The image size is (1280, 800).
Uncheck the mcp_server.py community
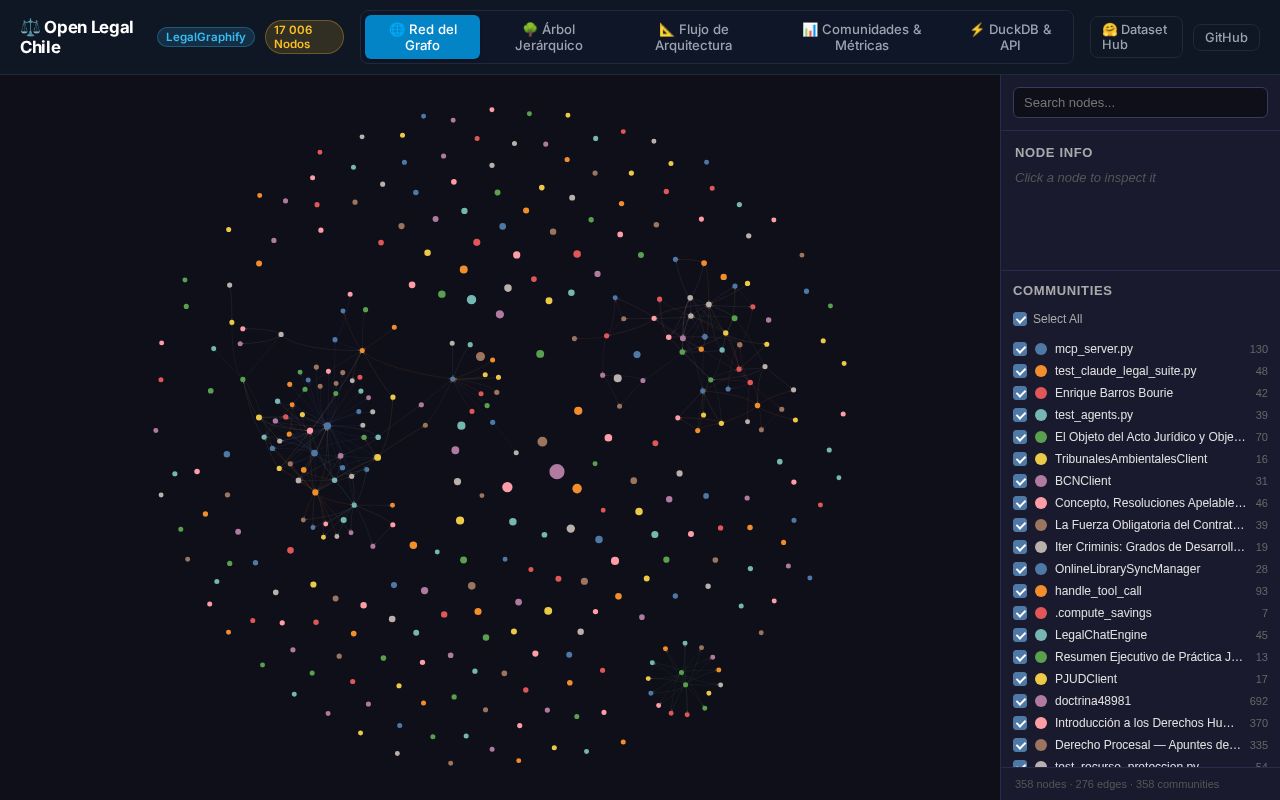pos(1020,349)
